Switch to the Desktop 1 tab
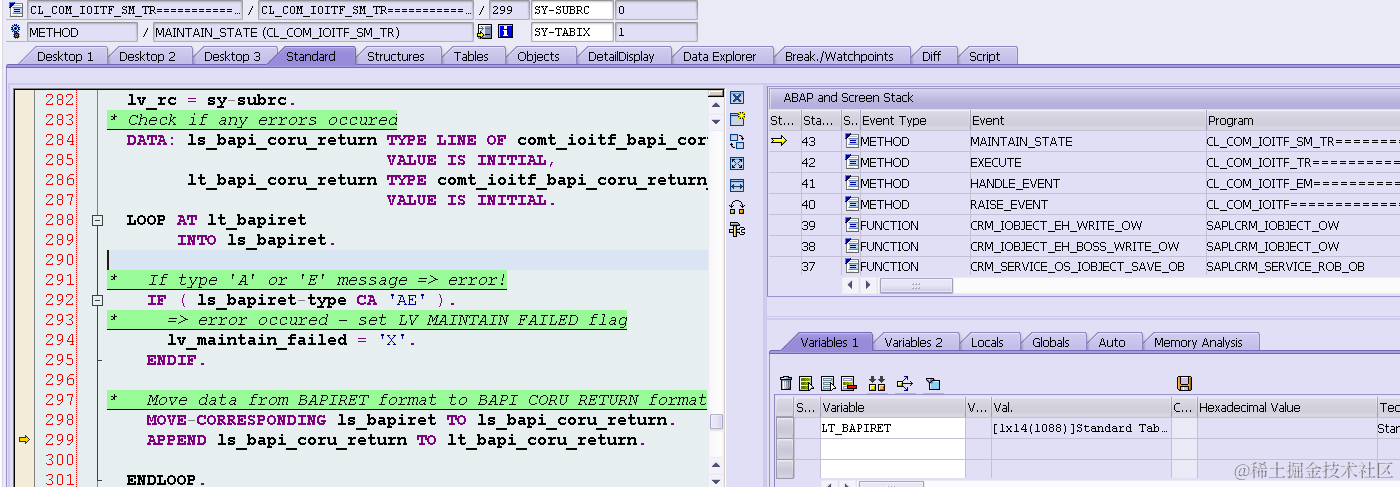 pyautogui.click(x=65, y=56)
